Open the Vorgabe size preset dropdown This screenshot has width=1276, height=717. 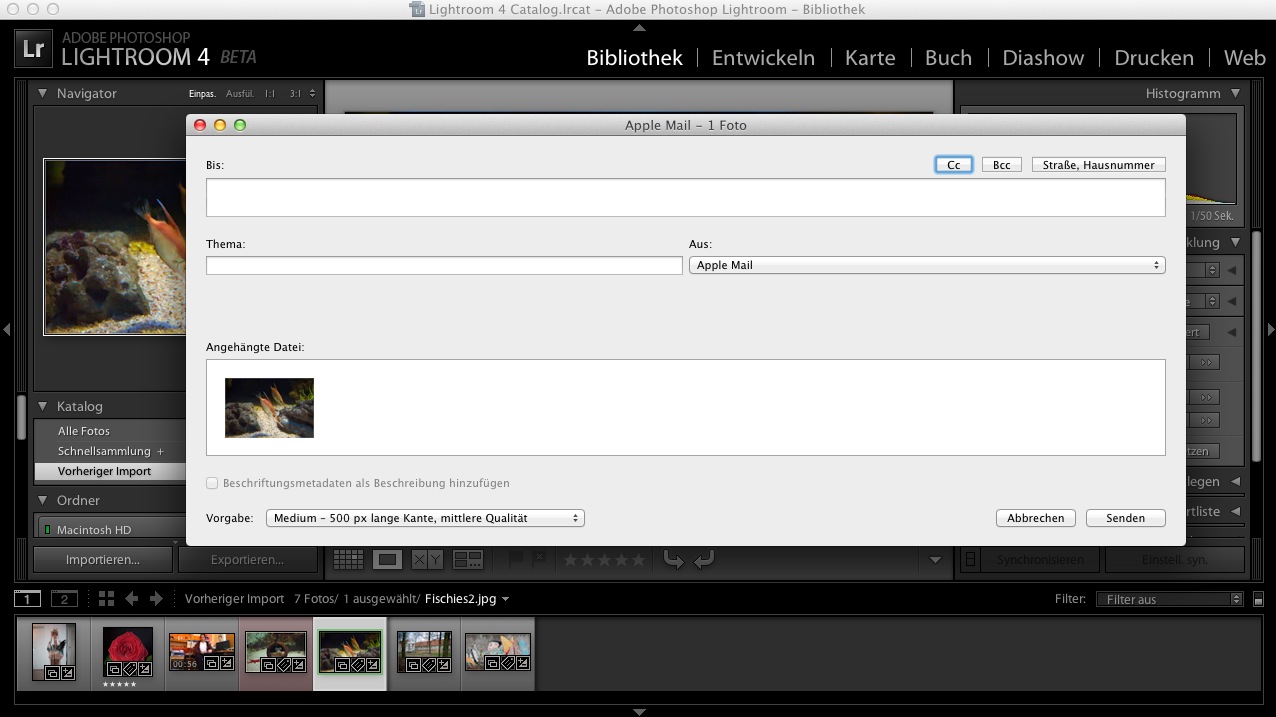(425, 518)
